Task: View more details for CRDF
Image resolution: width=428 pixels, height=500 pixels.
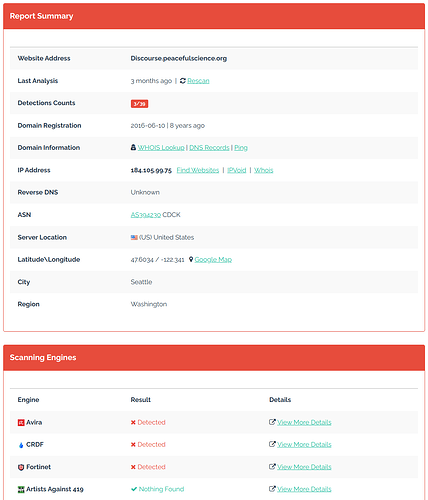Action: pyautogui.click(x=304, y=444)
